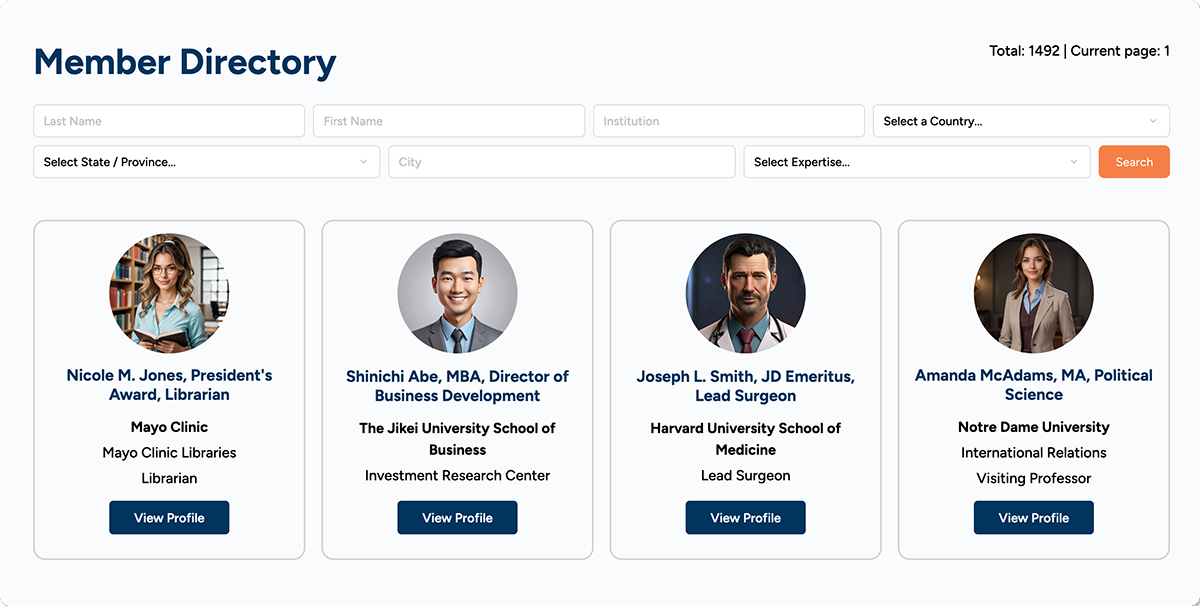Click Shinichi Abe's profile photo

(x=457, y=294)
